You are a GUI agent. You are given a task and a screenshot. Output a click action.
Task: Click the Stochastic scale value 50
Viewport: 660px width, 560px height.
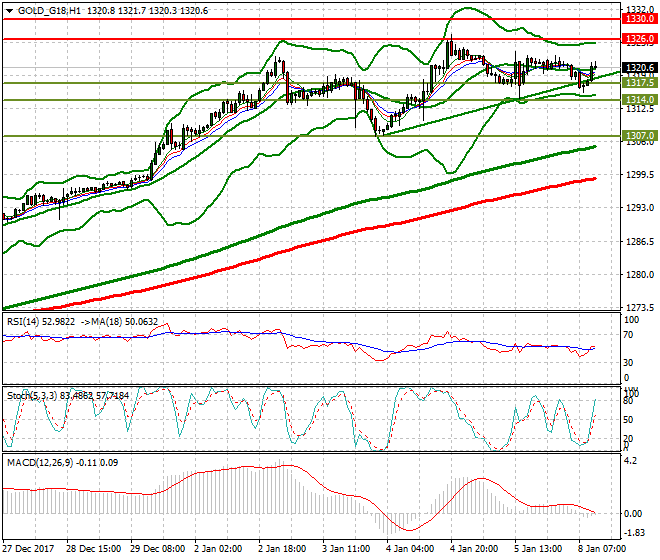628,419
